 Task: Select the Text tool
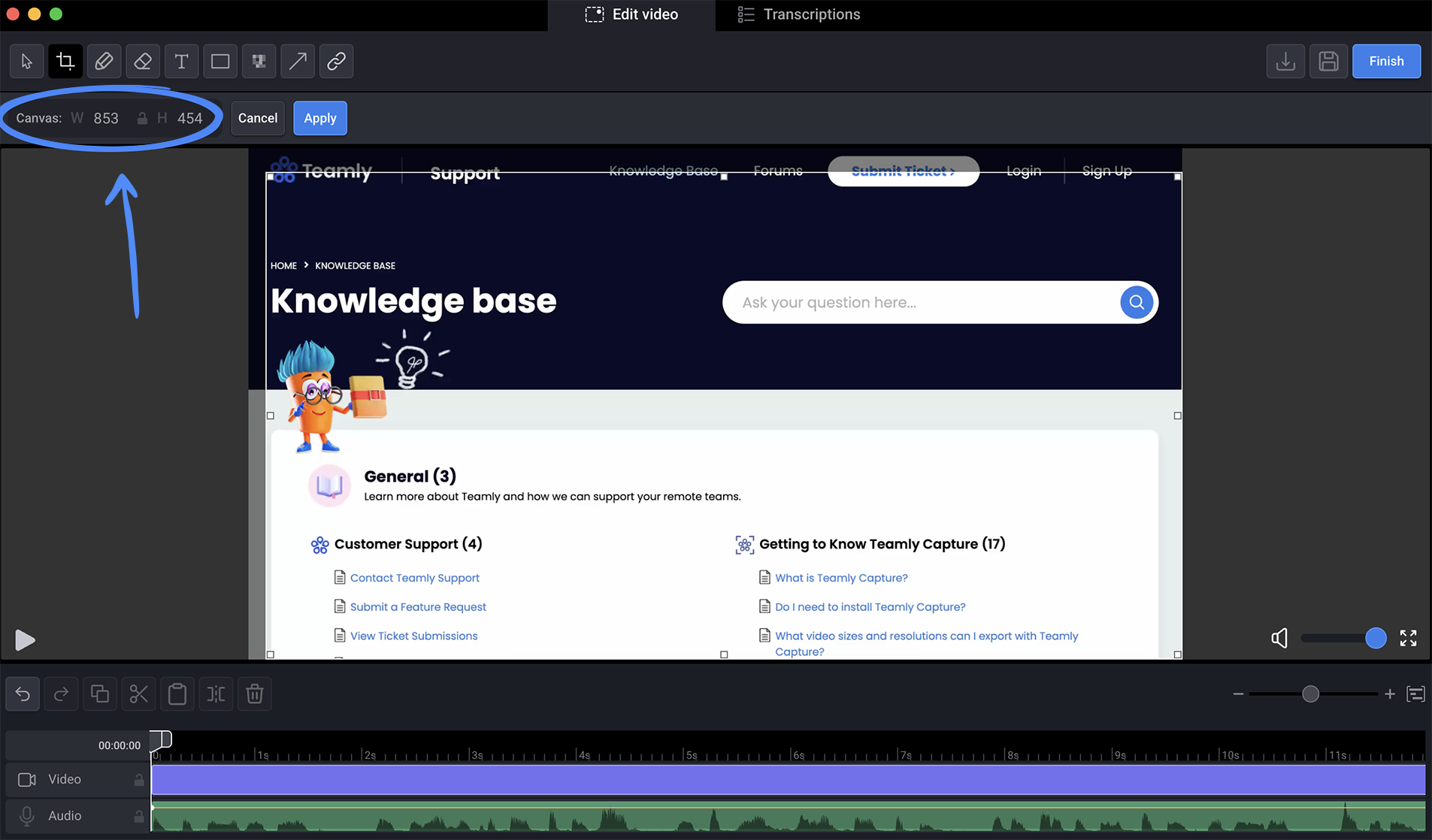pyautogui.click(x=181, y=61)
